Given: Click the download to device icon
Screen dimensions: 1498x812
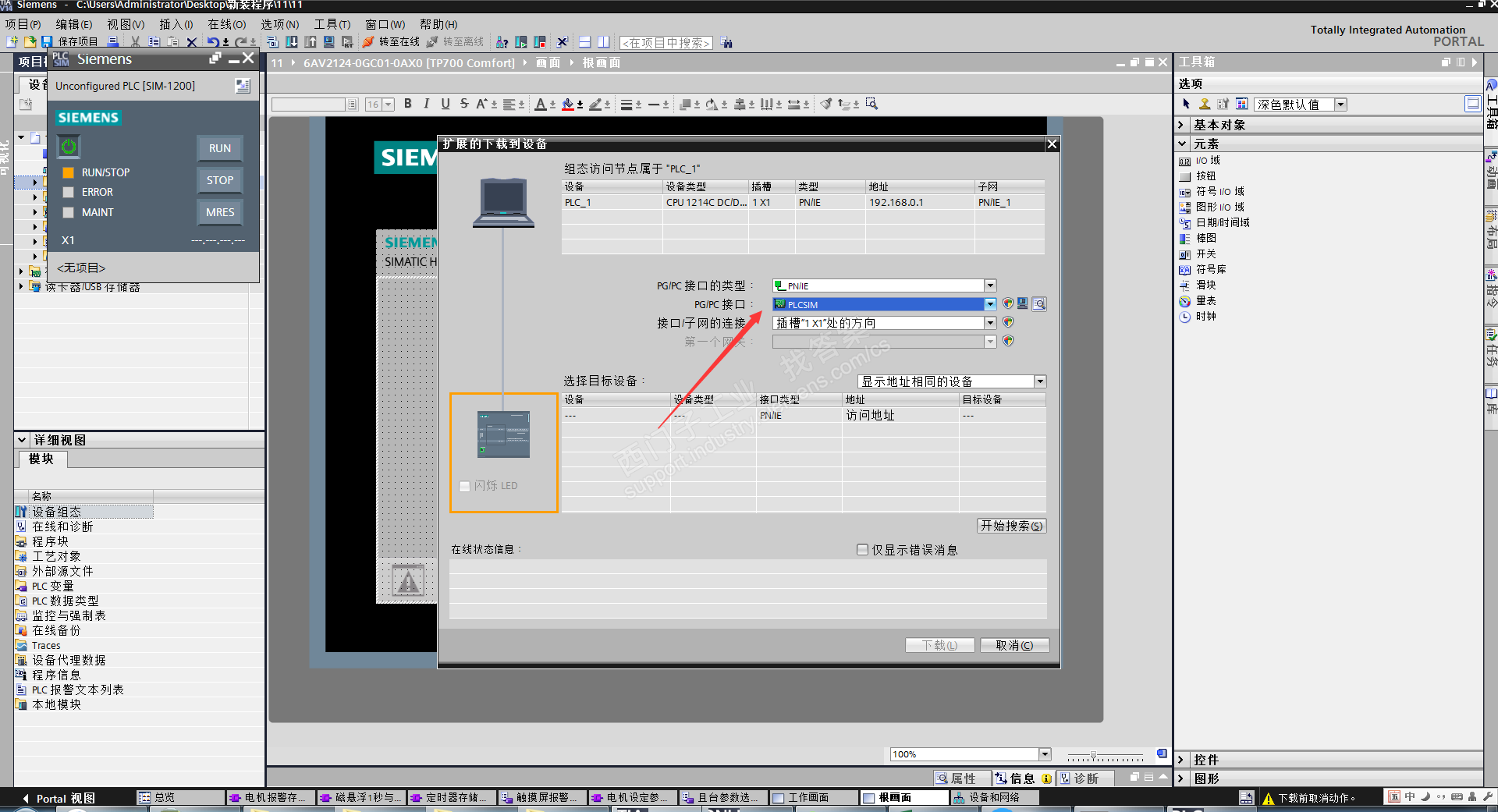Looking at the screenshot, I should pos(292,41).
